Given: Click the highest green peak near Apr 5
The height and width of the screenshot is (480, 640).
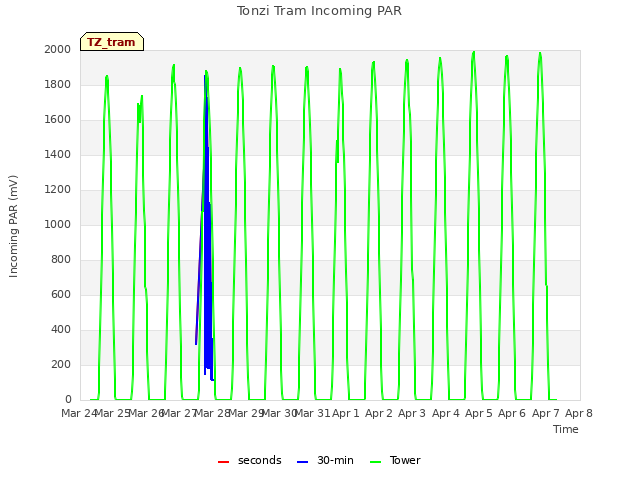Looking at the screenshot, I should coord(473,53).
